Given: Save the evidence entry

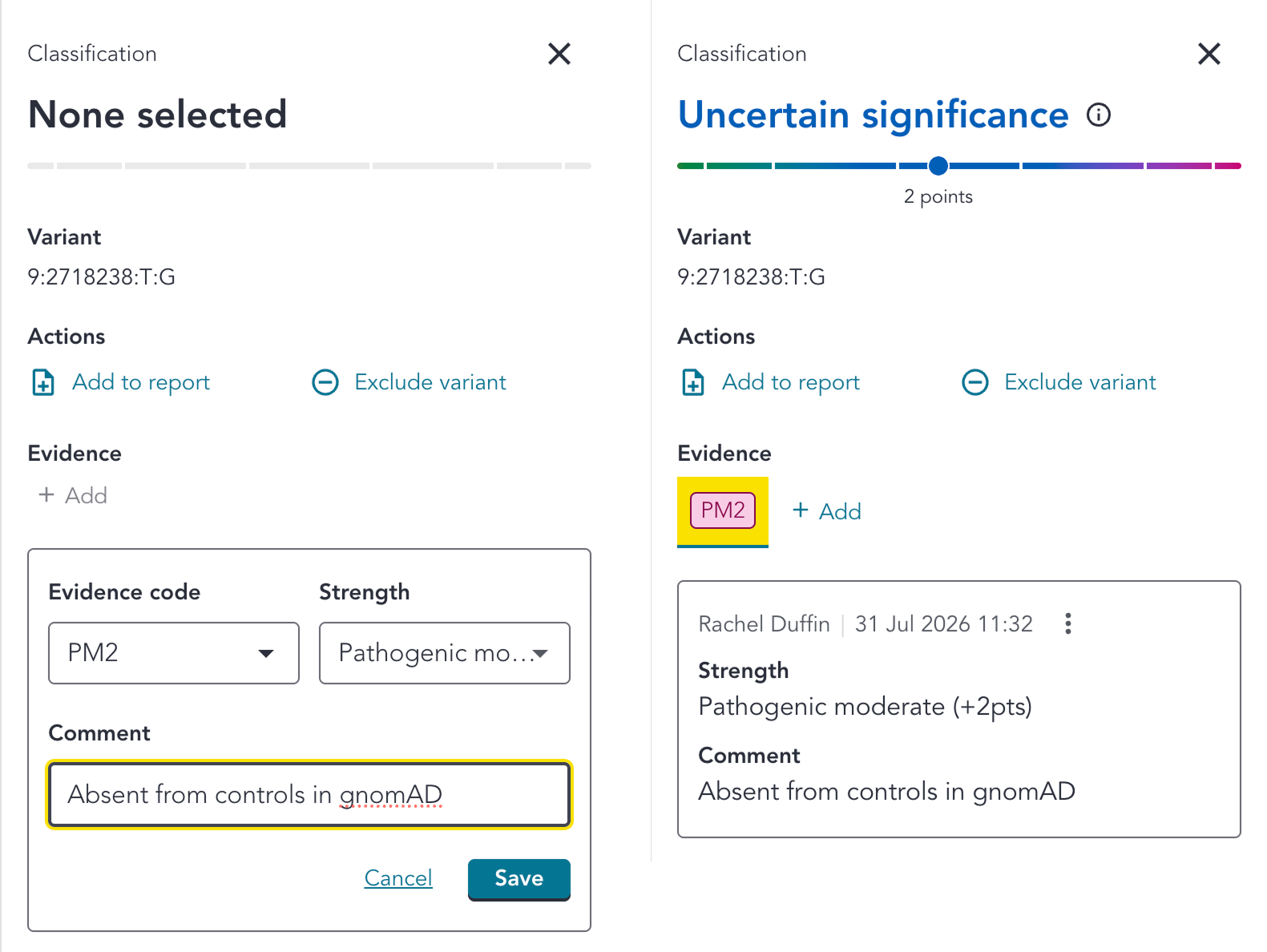Looking at the screenshot, I should pyautogui.click(x=519, y=879).
